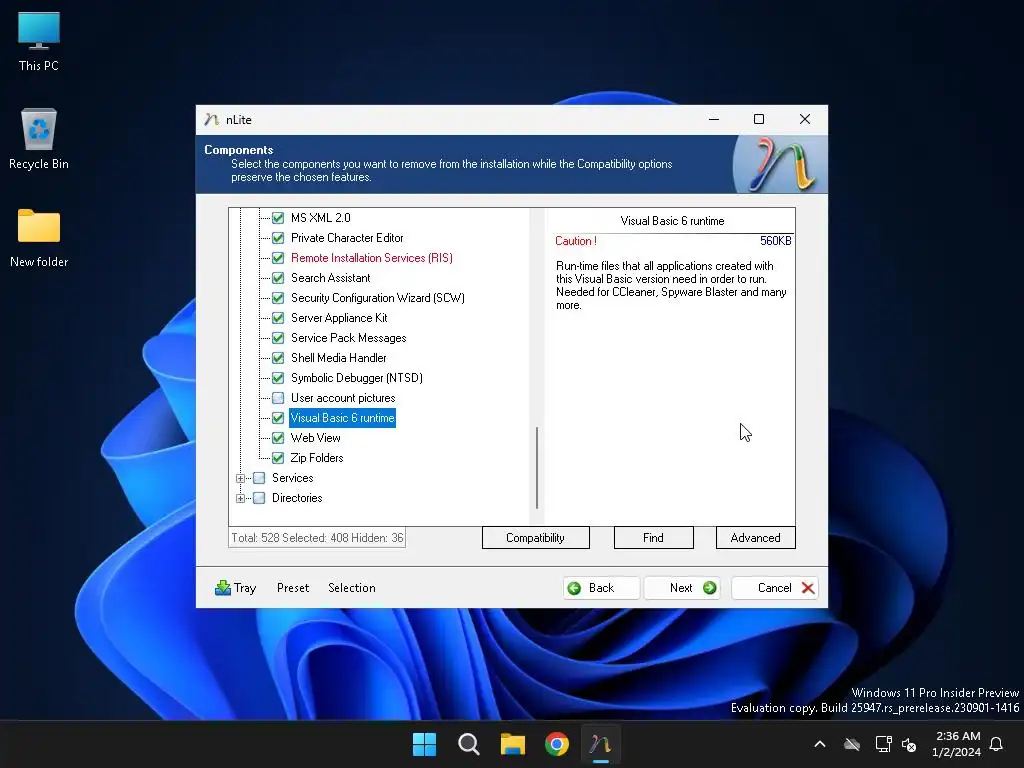Open taskbar Search
1024x768 pixels.
click(468, 744)
